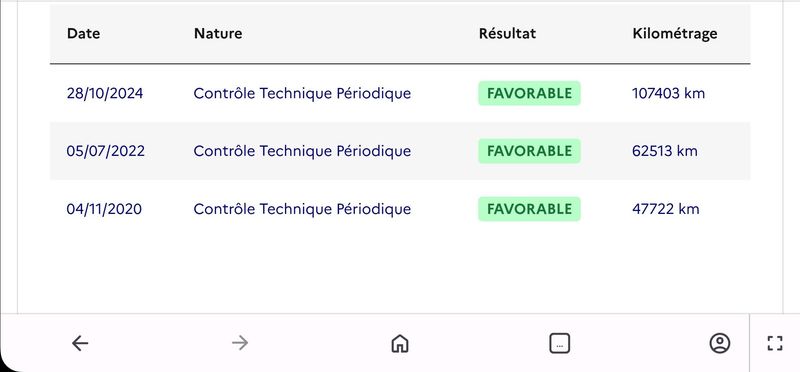Screen dimensions: 800x372
Task: Tap the browser forward arrow
Action: coord(240,343)
